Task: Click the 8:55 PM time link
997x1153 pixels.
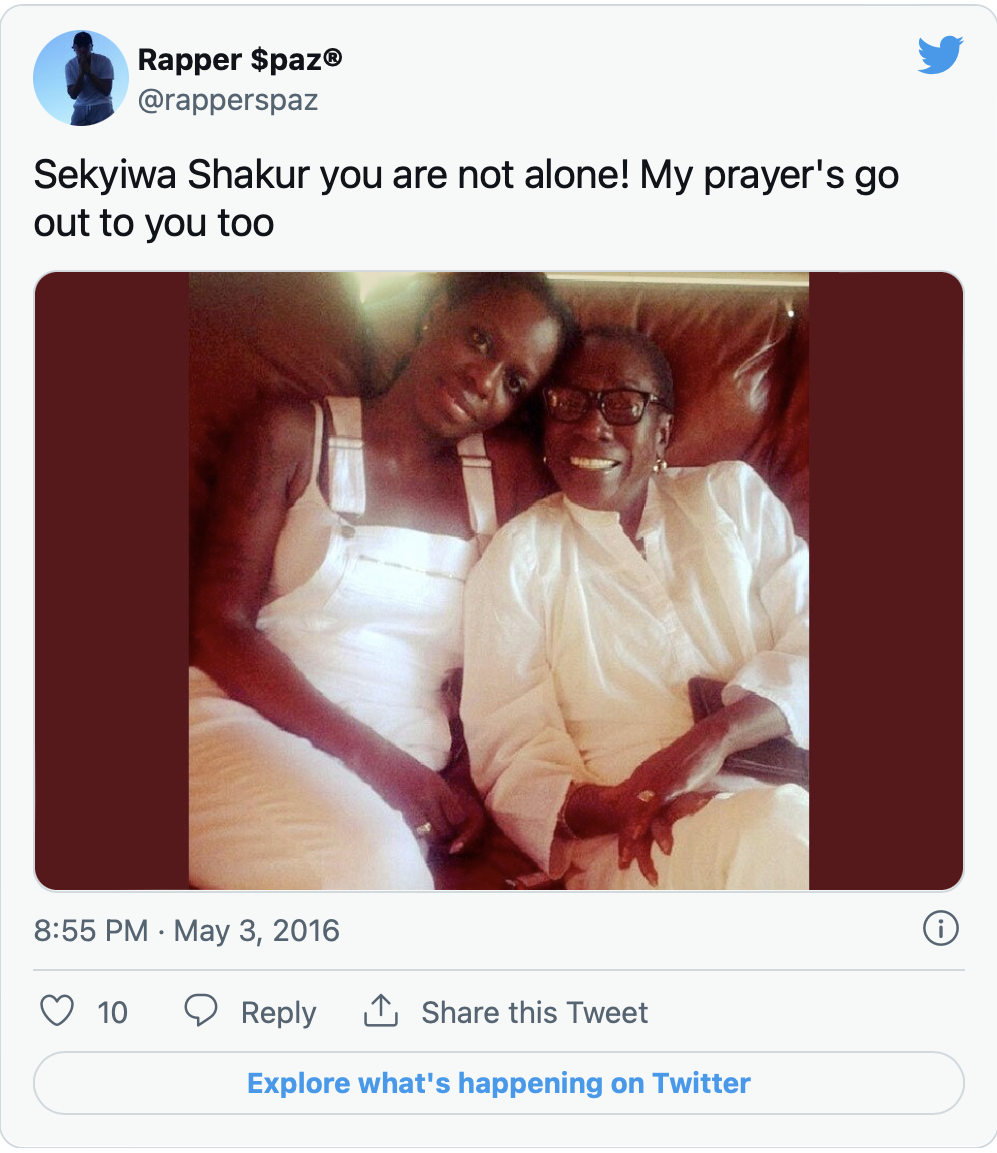Action: pyautogui.click(x=91, y=931)
